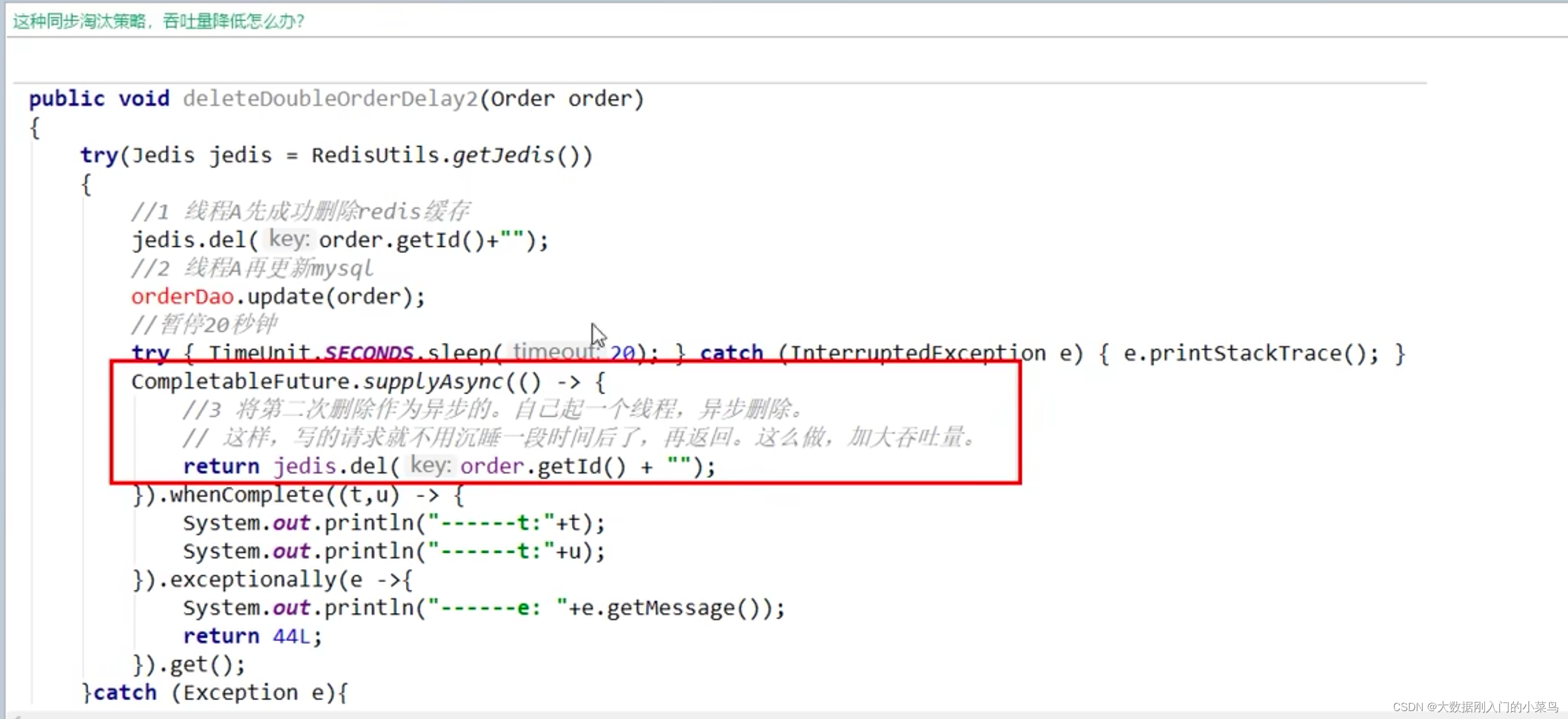Click CSDN author watermark link
Viewport: 1568px width, 719px height.
[x=1475, y=707]
